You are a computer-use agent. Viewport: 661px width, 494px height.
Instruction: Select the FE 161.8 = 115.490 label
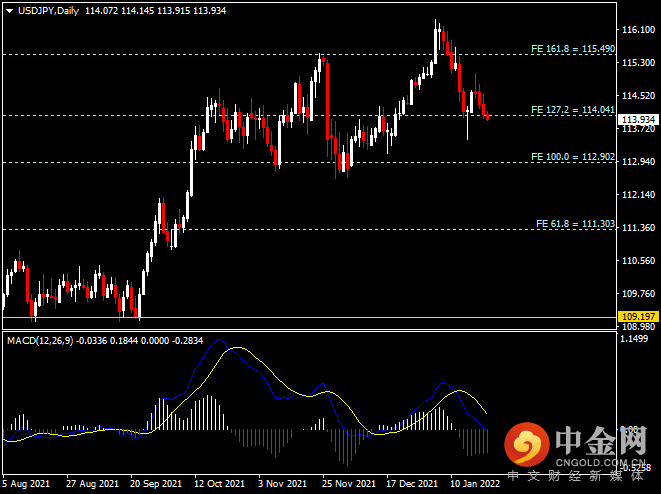click(x=573, y=49)
